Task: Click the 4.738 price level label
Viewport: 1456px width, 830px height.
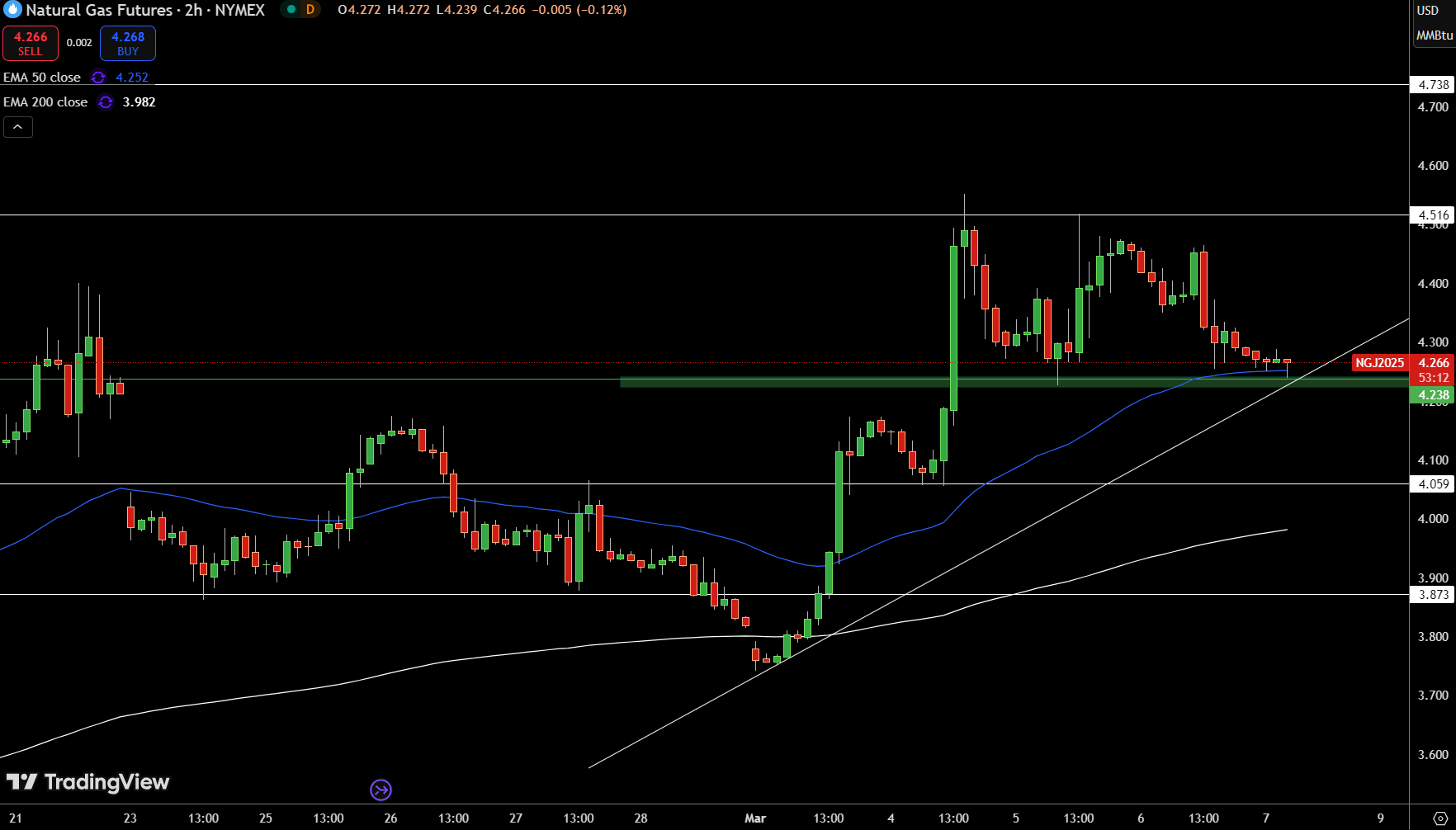Action: 1432,84
